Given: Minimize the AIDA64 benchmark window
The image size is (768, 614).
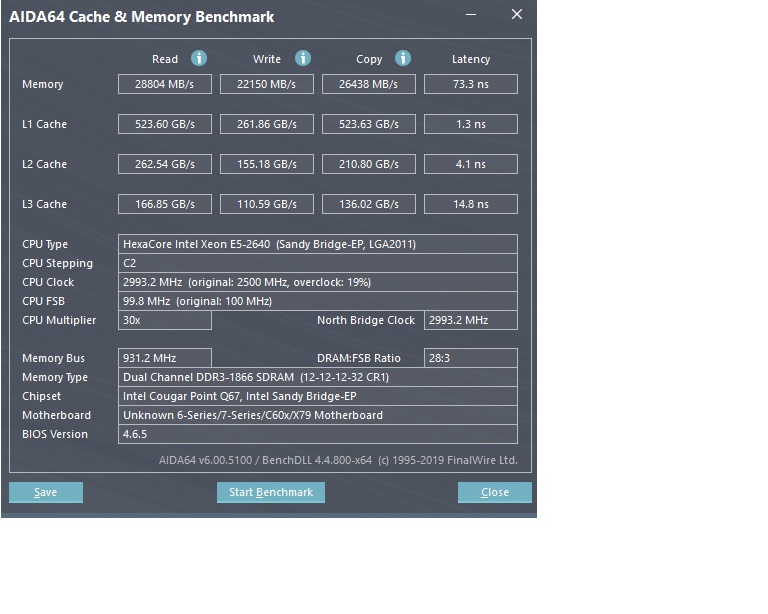Looking at the screenshot, I should click(x=471, y=15).
